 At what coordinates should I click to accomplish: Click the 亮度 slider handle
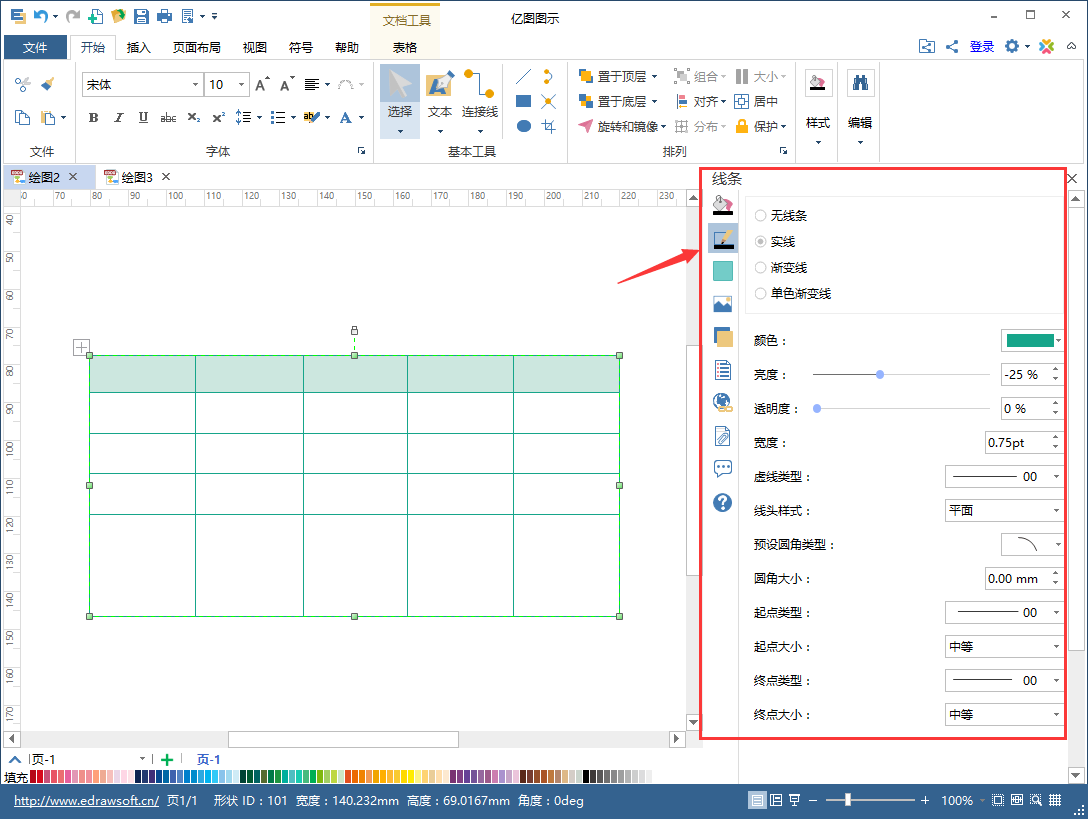click(880, 375)
